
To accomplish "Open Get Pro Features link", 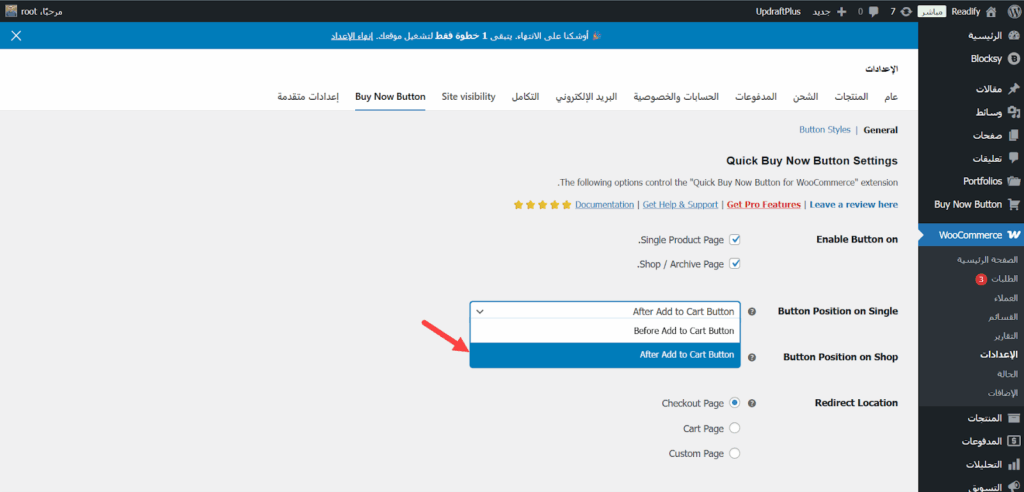I will tap(763, 205).
